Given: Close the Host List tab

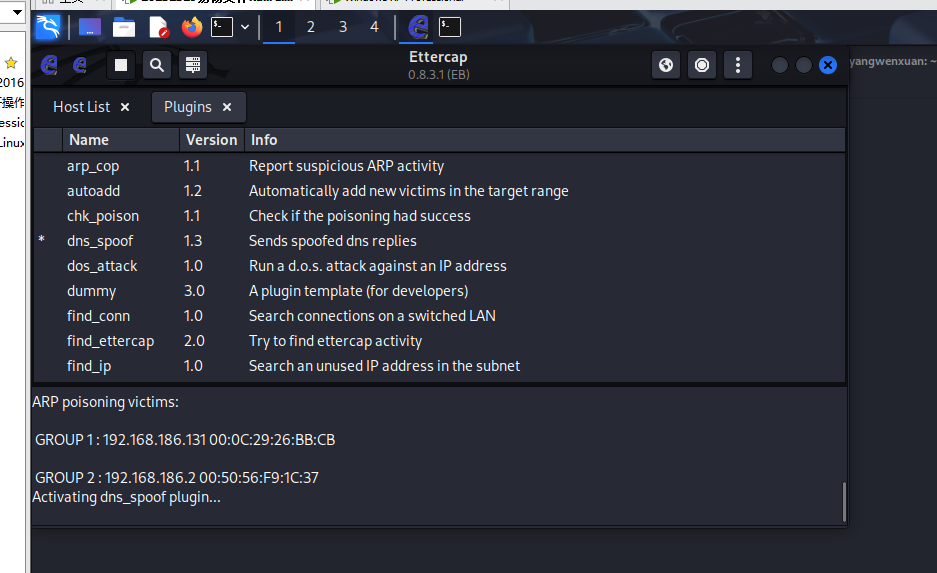Looking at the screenshot, I should [x=125, y=107].
